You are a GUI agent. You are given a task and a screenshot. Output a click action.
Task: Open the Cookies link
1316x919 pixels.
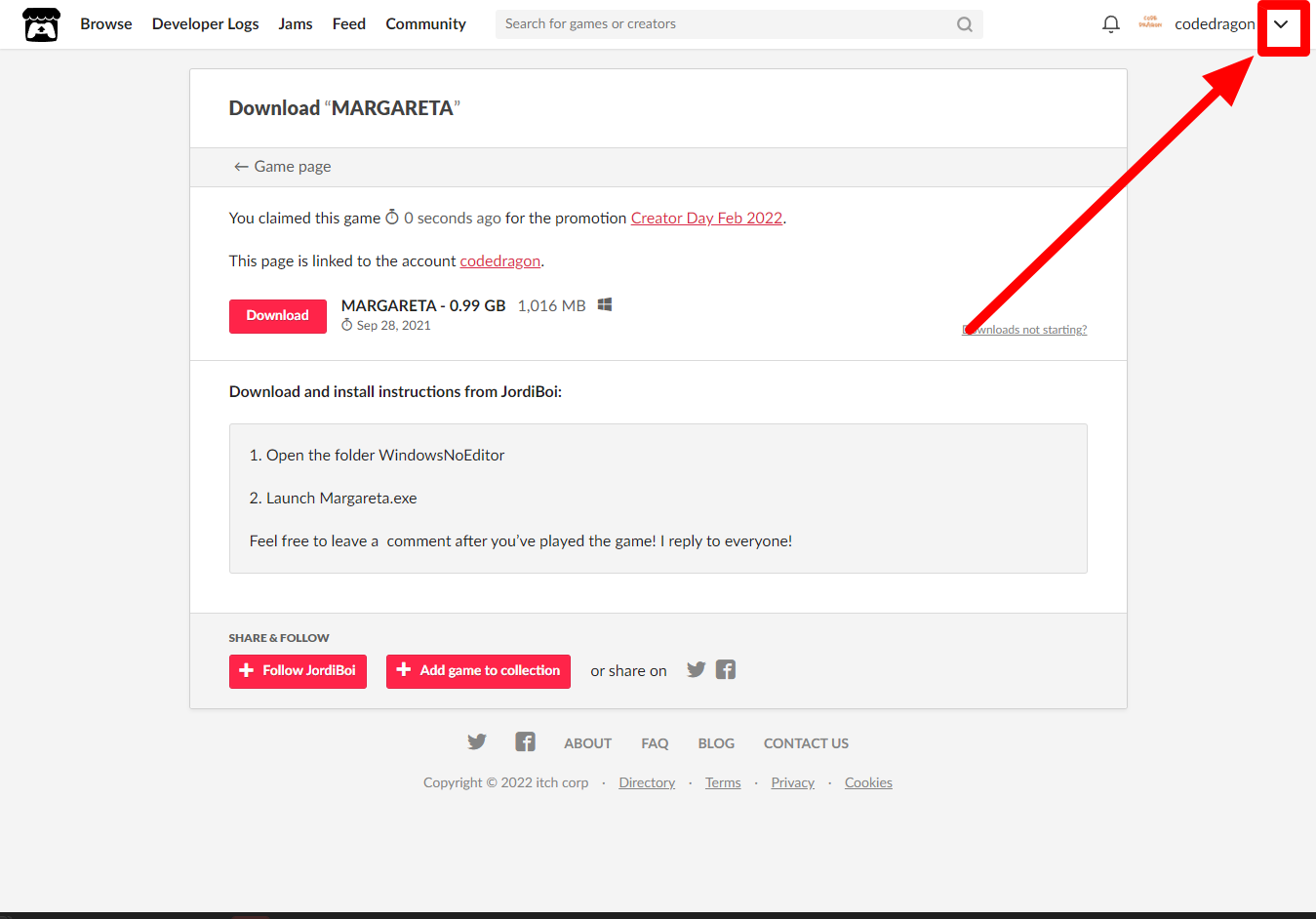point(868,782)
